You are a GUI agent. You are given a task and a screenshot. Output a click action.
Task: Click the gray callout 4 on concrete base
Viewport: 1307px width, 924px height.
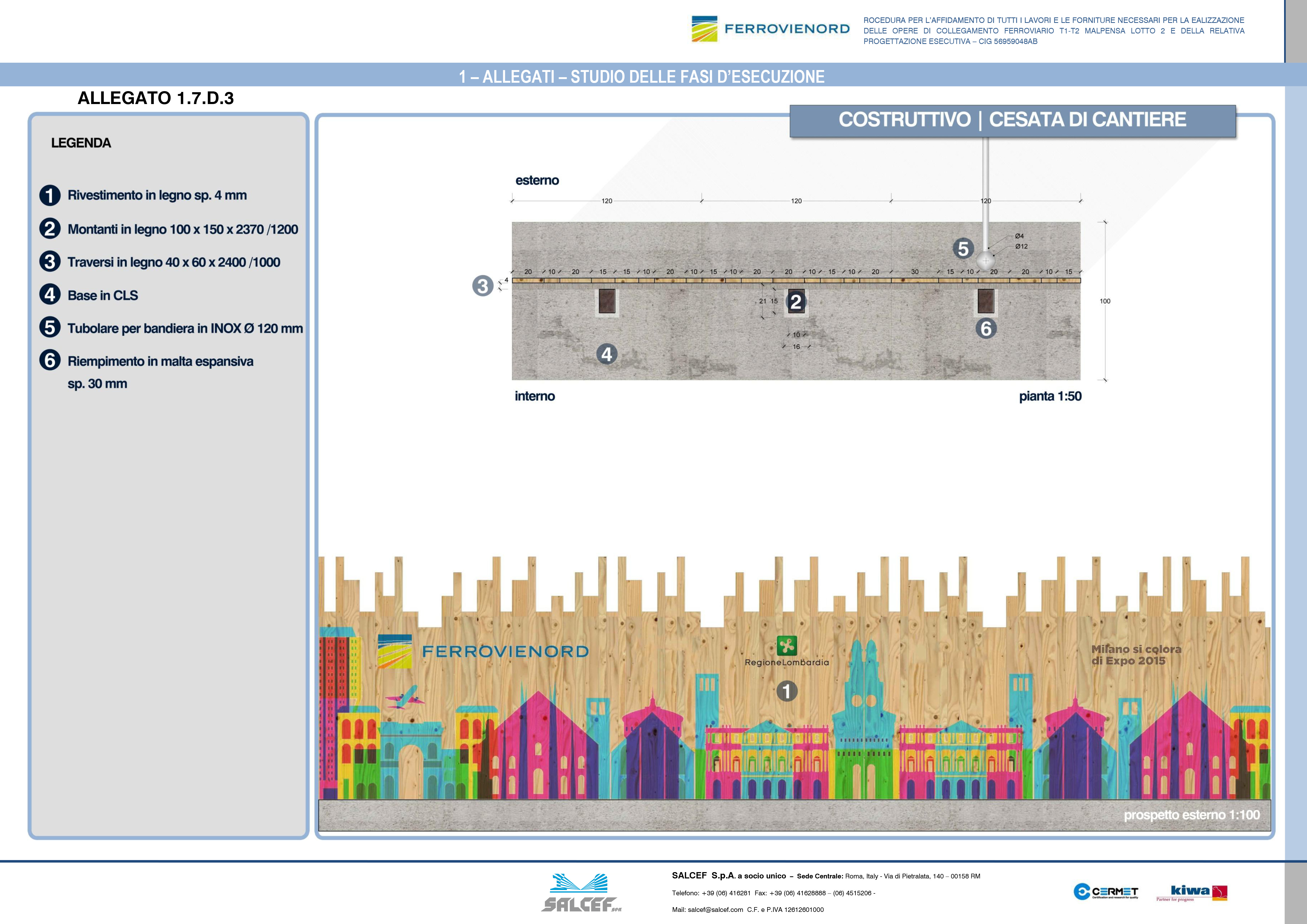point(606,355)
